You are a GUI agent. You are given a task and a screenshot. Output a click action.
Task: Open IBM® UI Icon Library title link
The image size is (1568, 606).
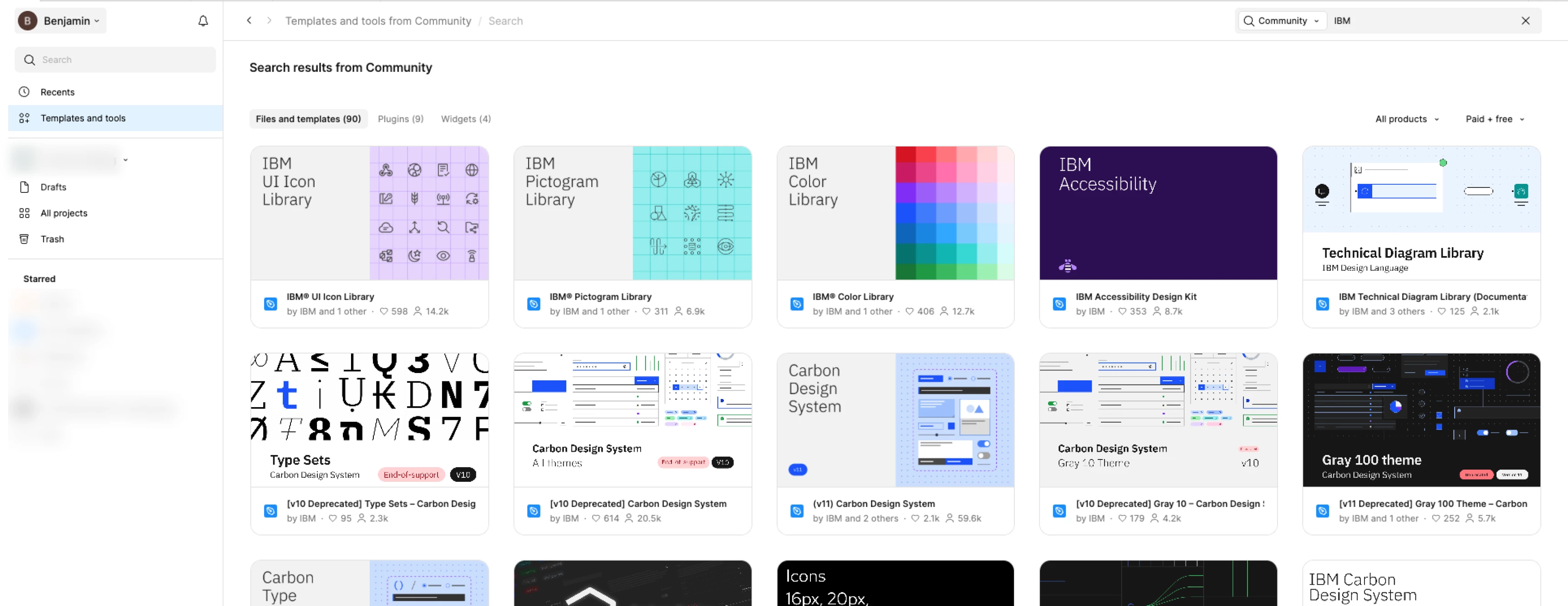(x=331, y=296)
